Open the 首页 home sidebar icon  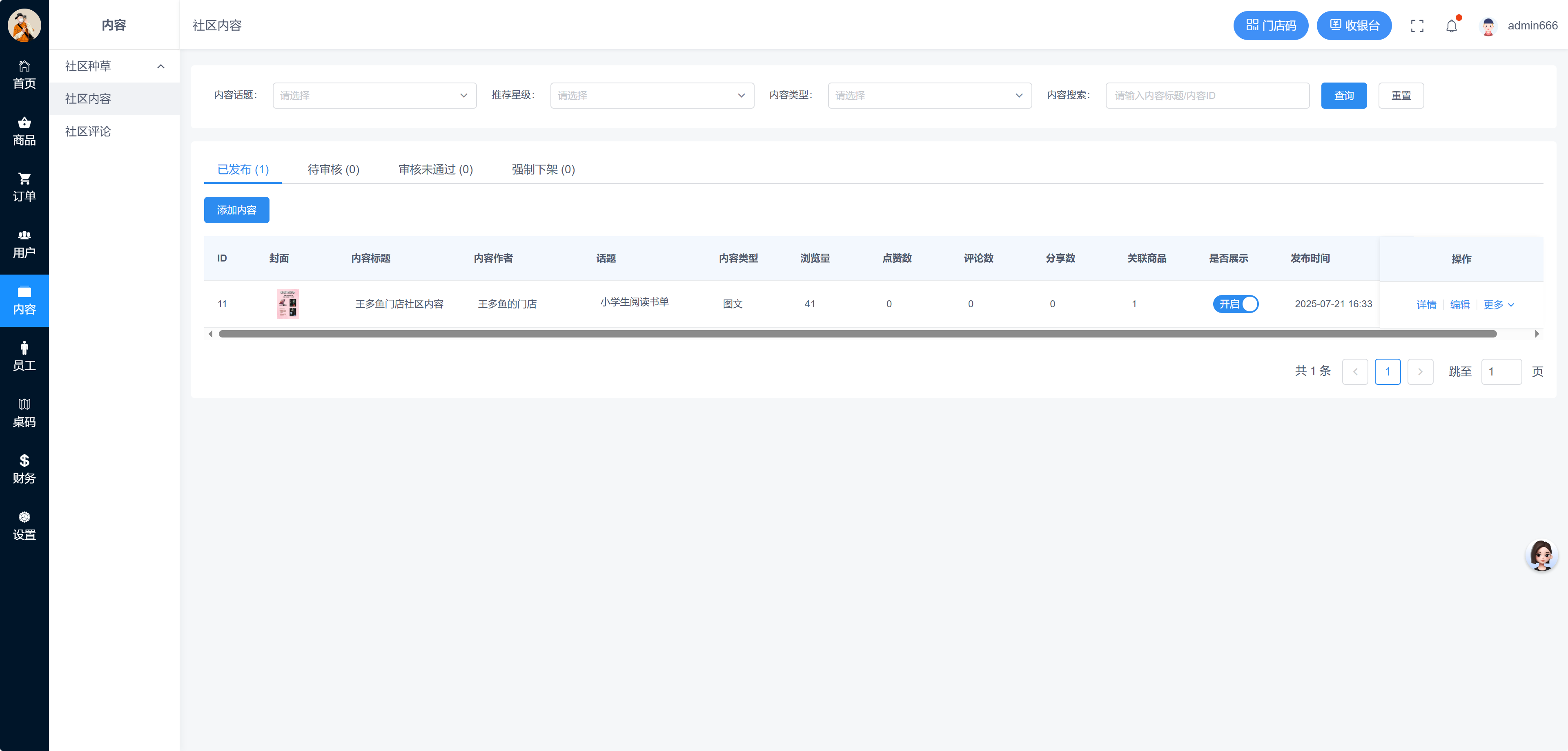24,74
